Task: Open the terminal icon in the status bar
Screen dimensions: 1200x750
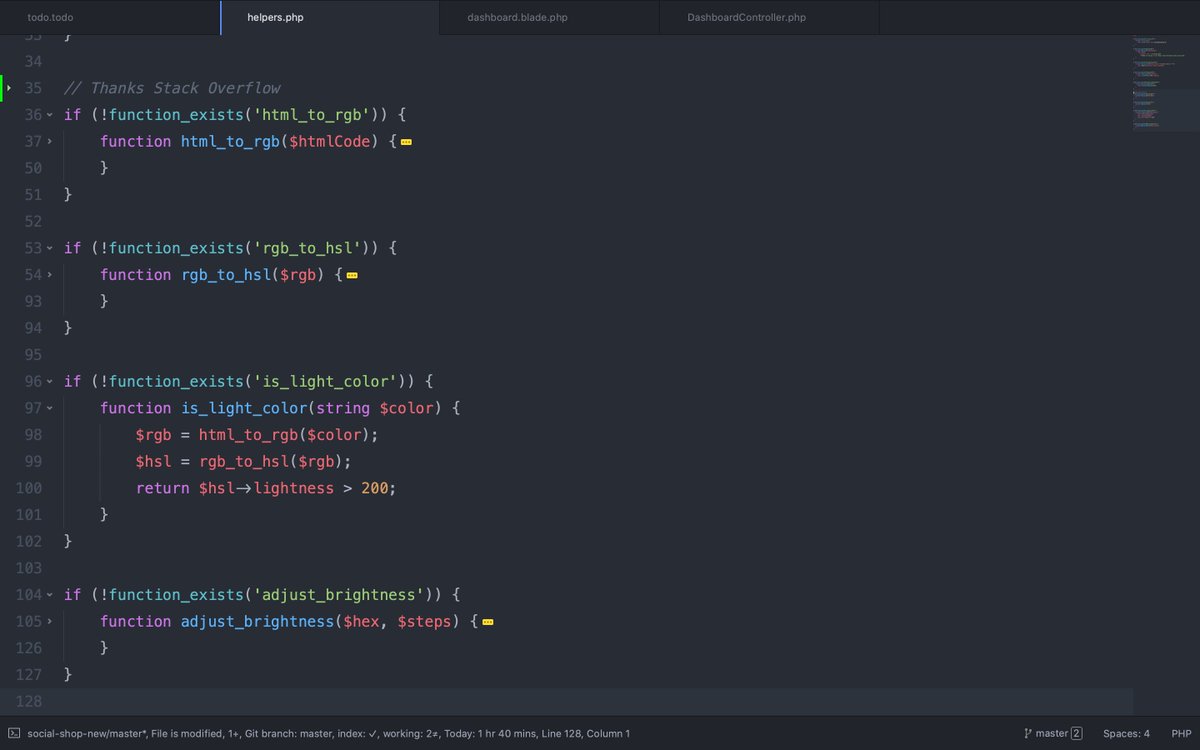Action: pos(16,733)
